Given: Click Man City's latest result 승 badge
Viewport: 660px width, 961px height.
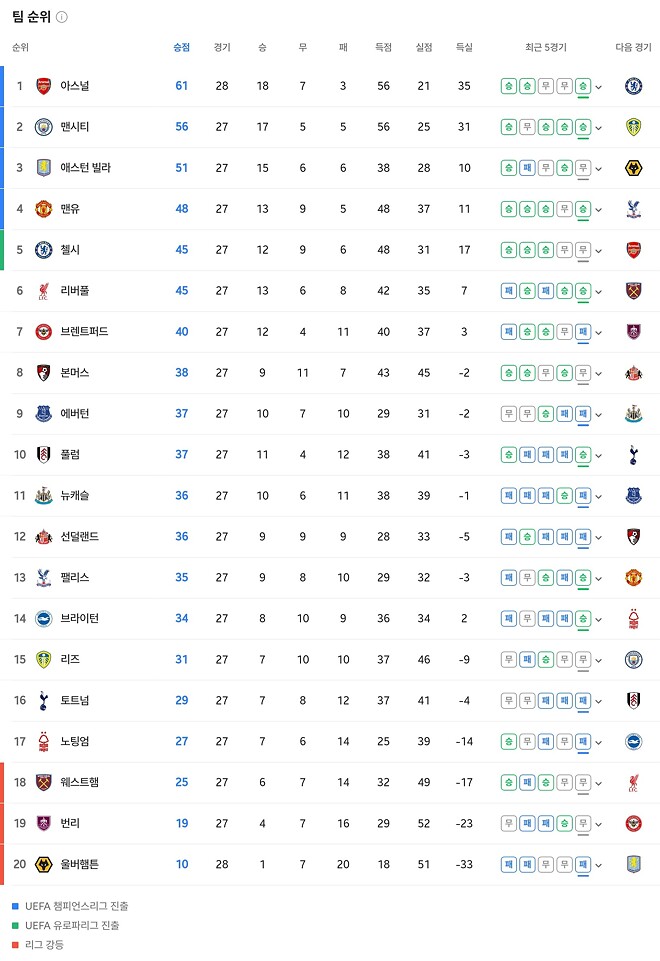Looking at the screenshot, I should pos(583,127).
